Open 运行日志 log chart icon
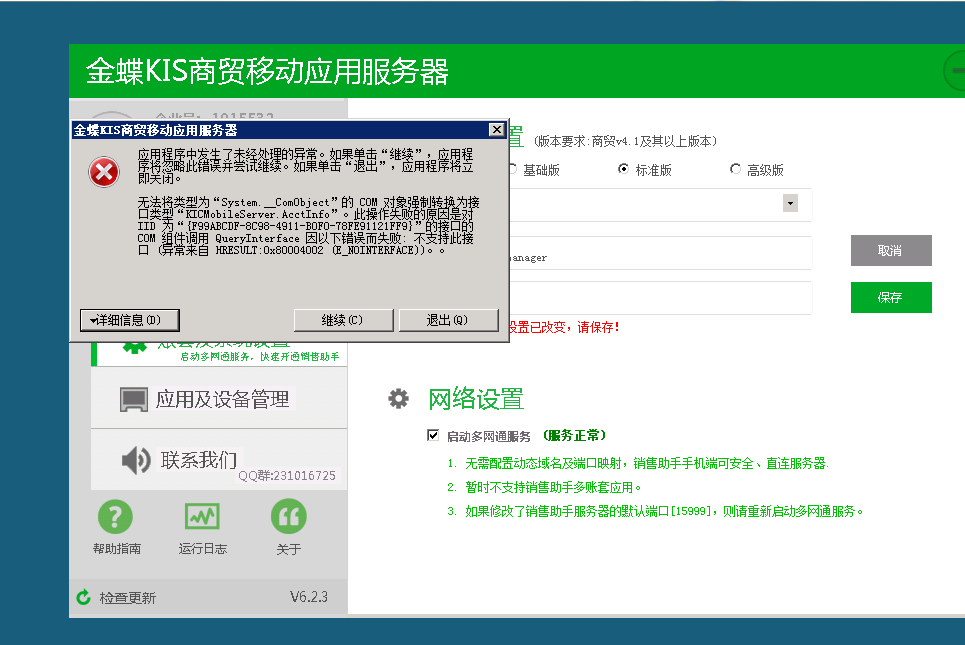Image resolution: width=965 pixels, height=645 pixels. pos(202,516)
